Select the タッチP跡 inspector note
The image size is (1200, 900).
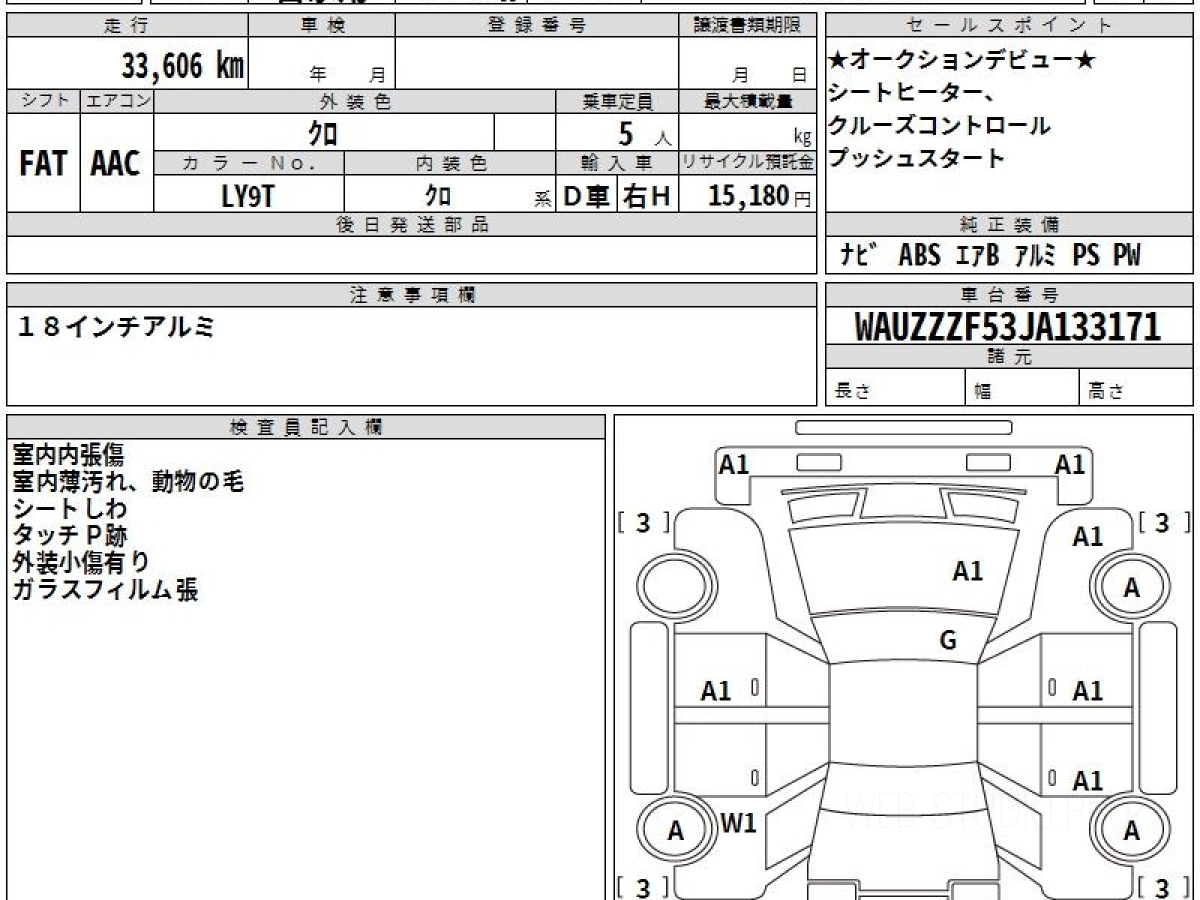[70, 536]
